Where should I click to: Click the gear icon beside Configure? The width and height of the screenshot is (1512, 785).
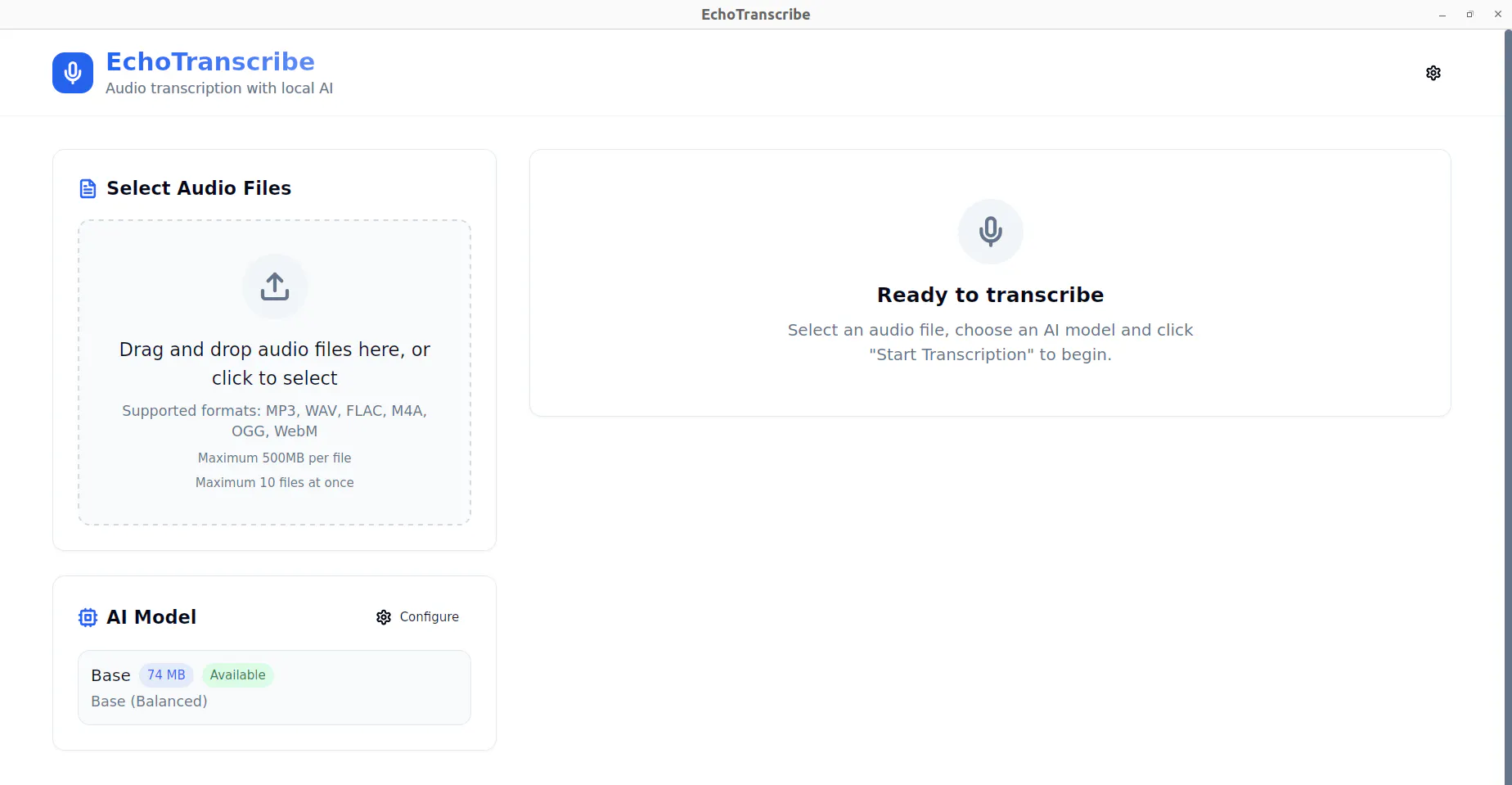384,617
